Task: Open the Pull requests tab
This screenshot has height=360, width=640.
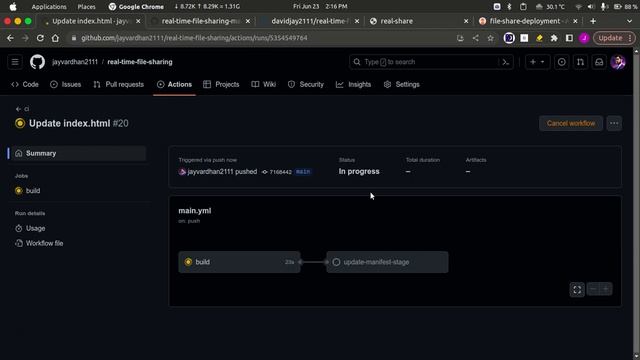Action: point(119,84)
